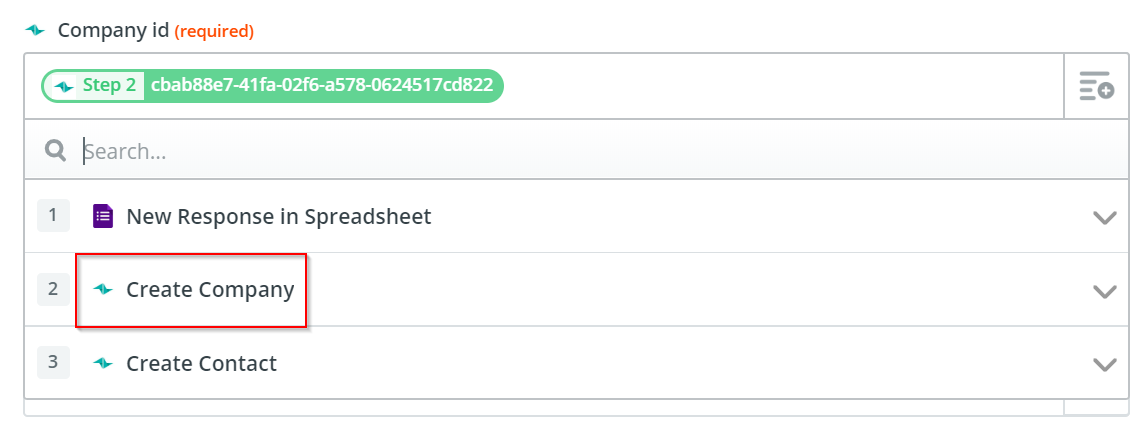
Task: Click the purple Google Forms icon
Action: (103, 217)
